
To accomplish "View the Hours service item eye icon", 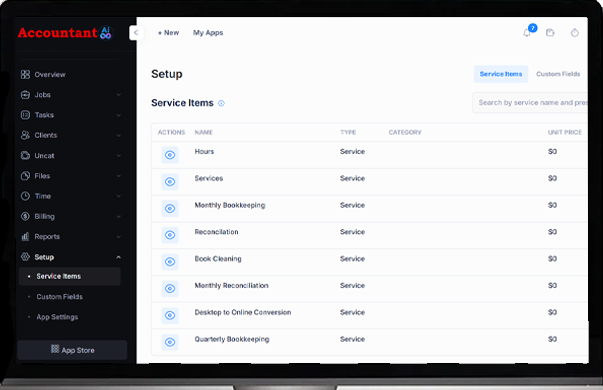I will click(170, 155).
